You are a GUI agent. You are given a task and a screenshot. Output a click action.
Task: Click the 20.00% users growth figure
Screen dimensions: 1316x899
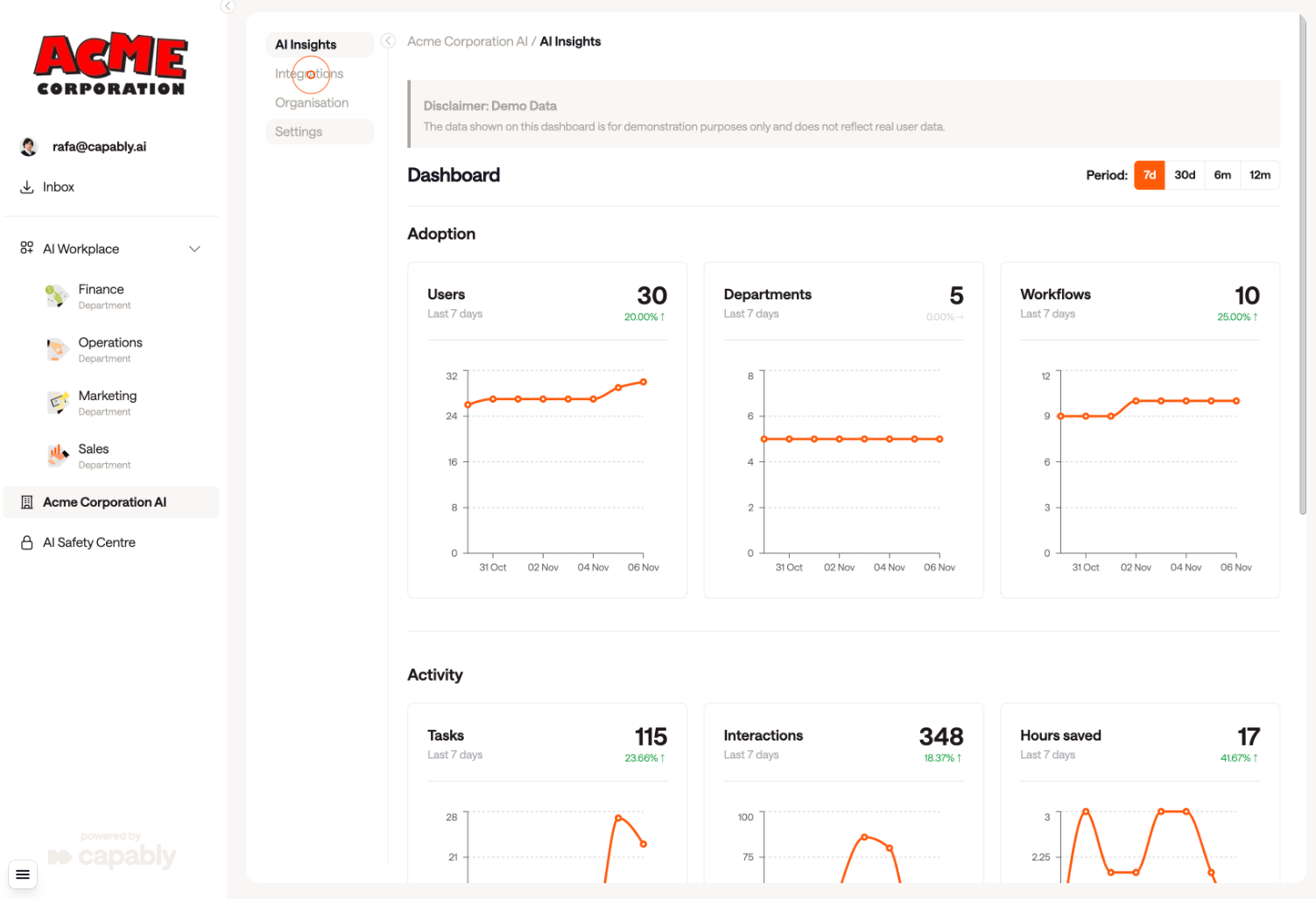tap(644, 317)
